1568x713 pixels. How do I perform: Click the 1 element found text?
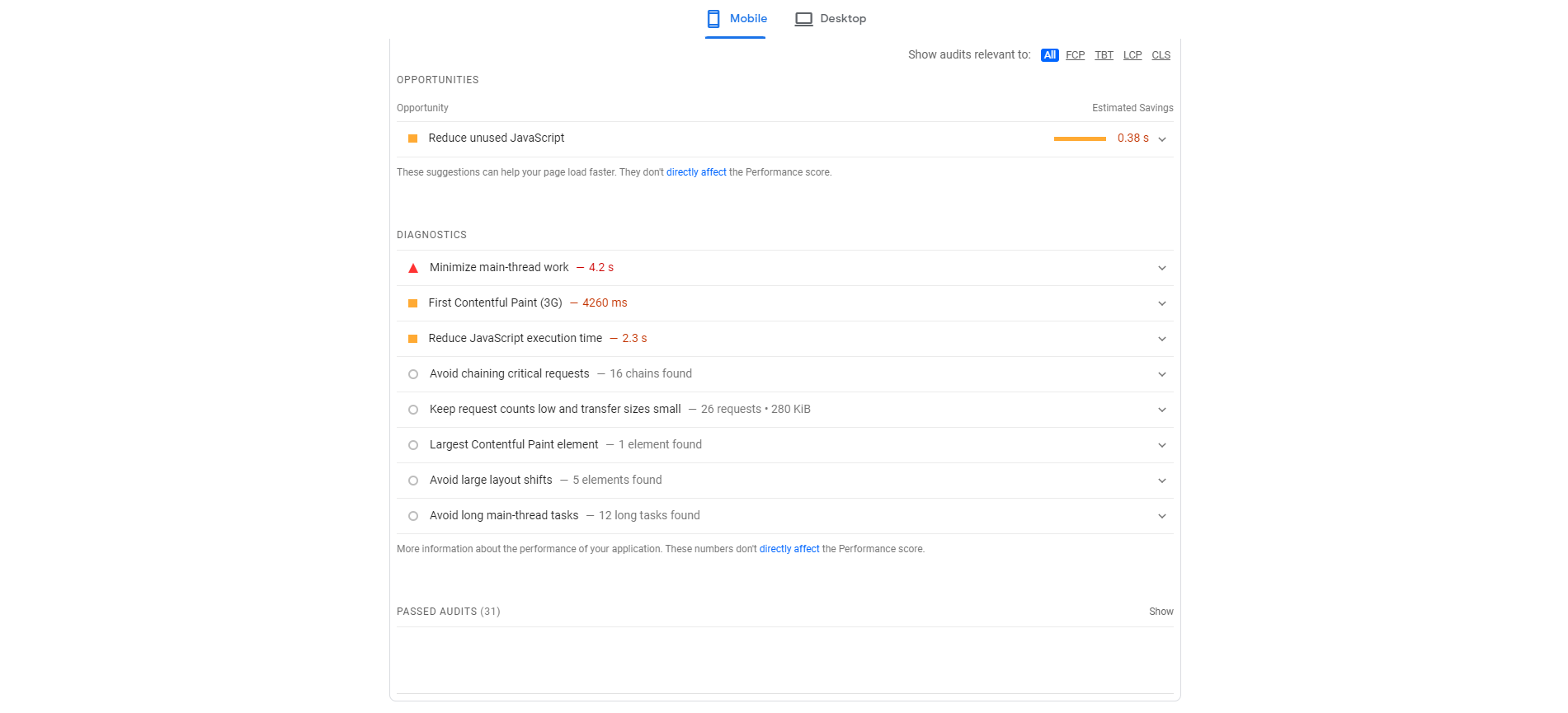click(x=660, y=444)
